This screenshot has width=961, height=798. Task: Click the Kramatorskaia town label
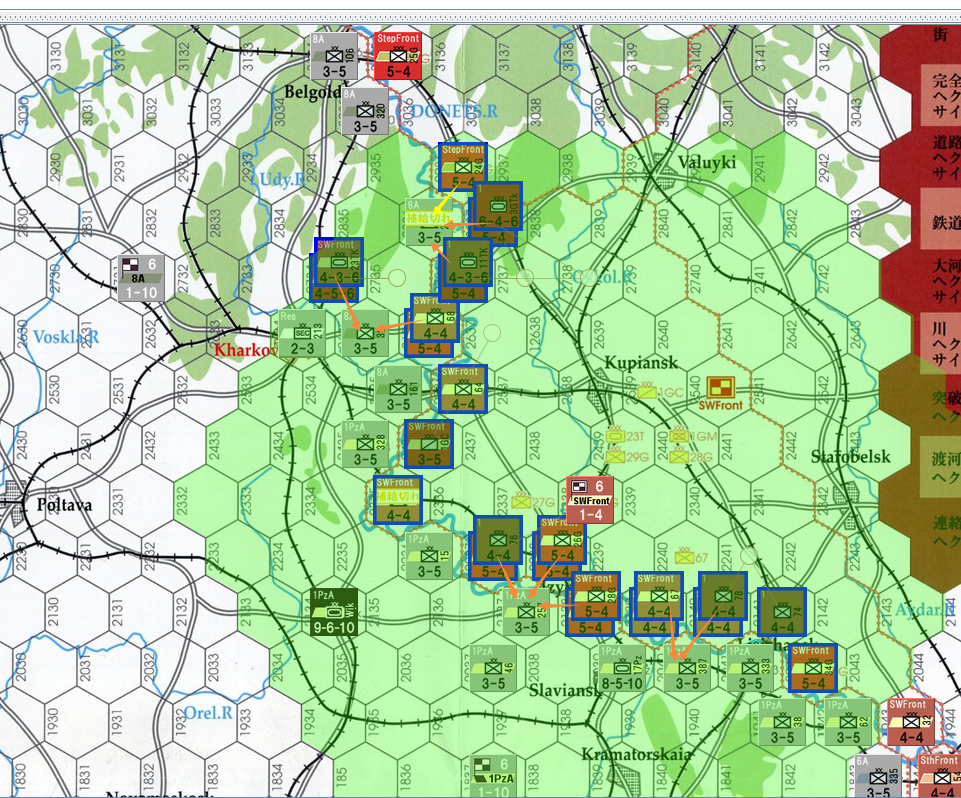pyautogui.click(x=636, y=754)
